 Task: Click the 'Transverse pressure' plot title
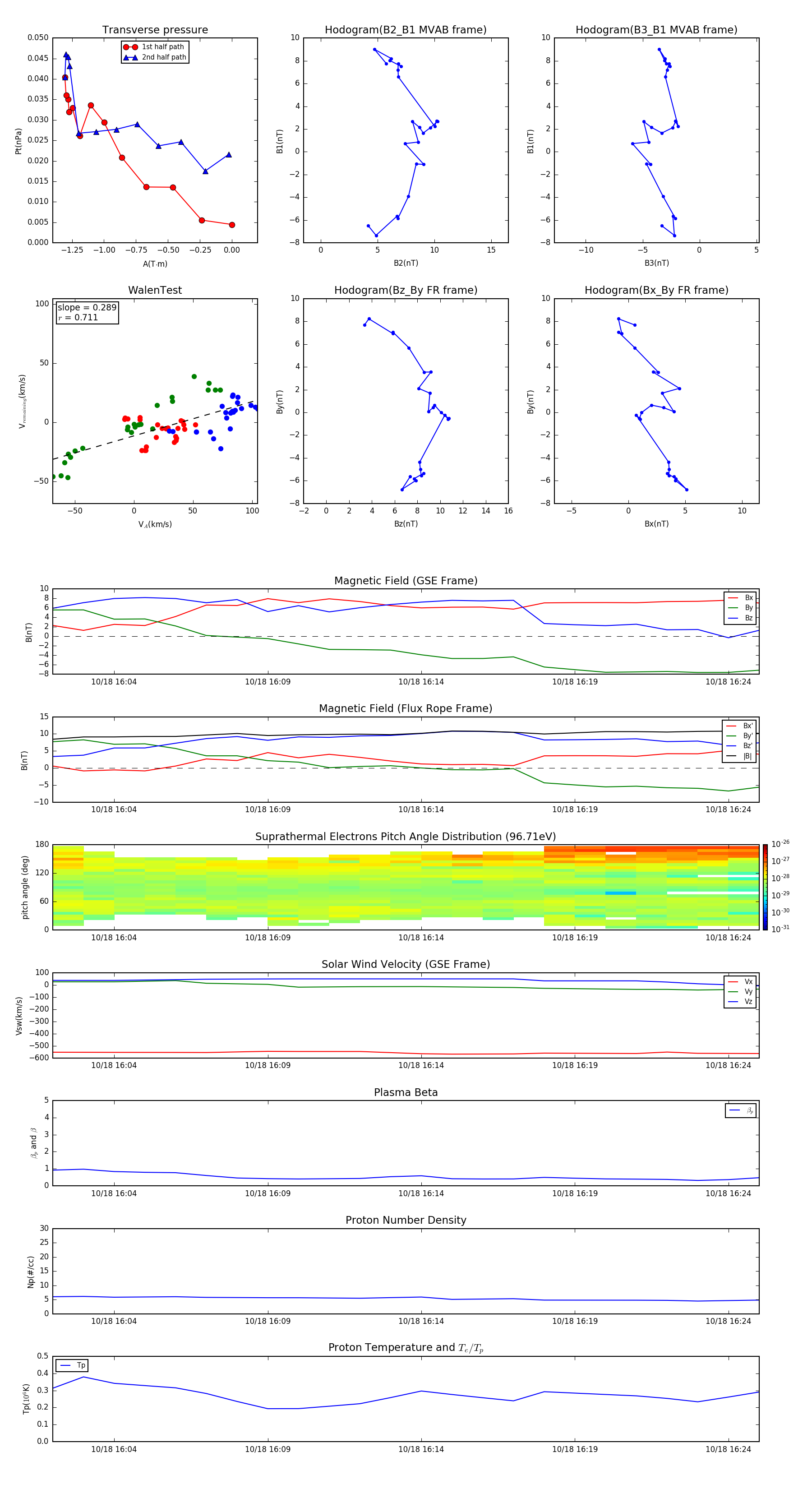(155, 30)
